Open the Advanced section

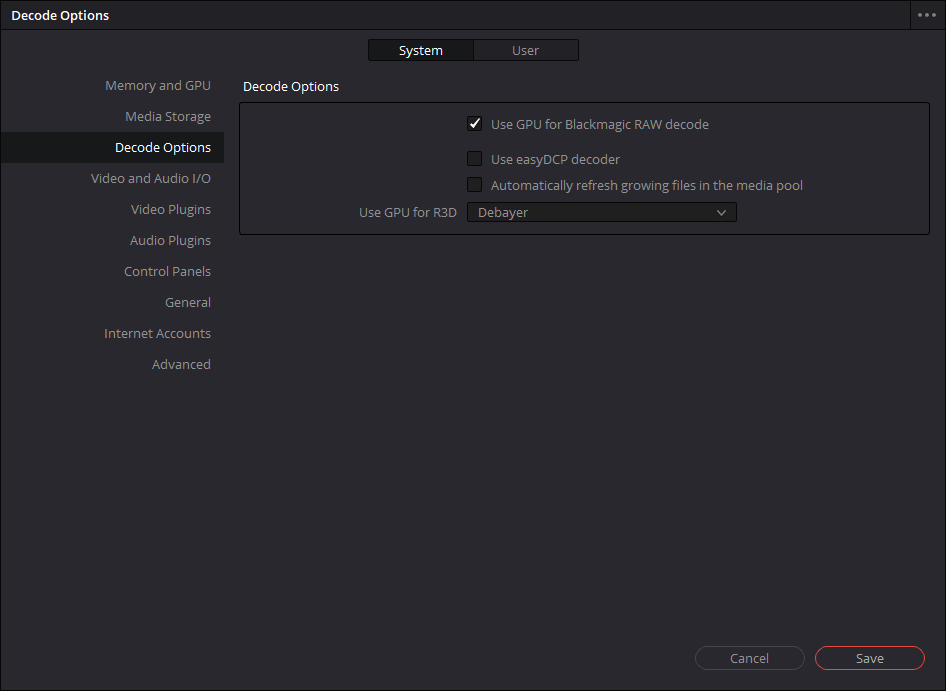click(181, 365)
